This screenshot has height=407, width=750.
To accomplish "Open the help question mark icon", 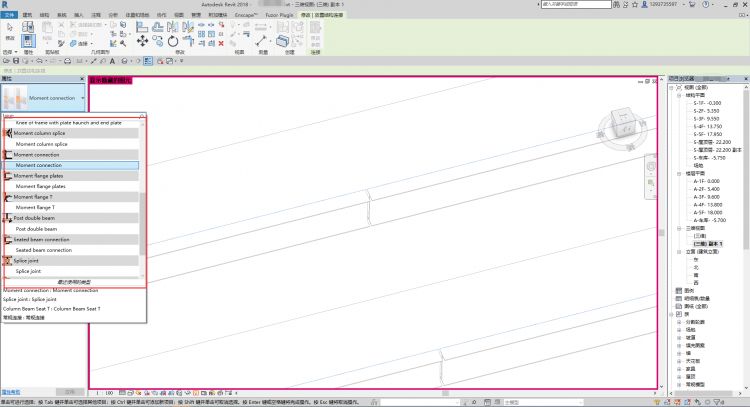I will (x=706, y=4).
